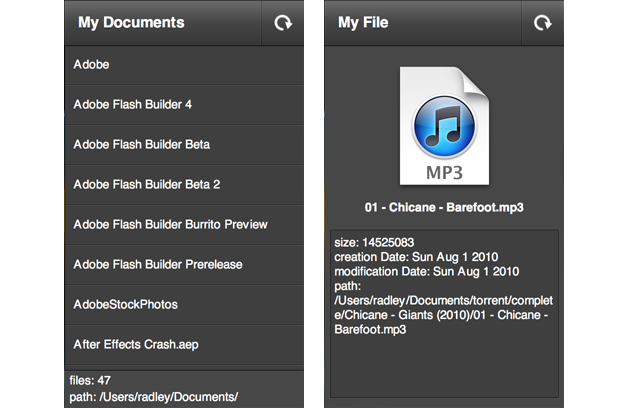Viewport: 628px width, 408px height.
Task: Click the files: 47 count in footer
Action: coord(90,381)
